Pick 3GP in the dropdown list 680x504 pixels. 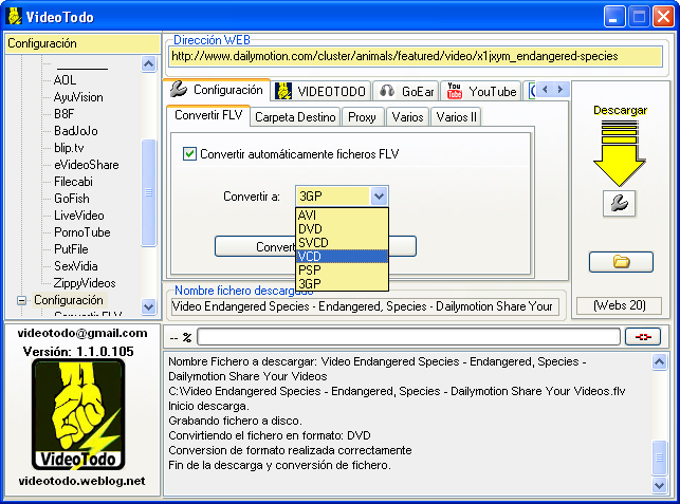click(342, 284)
